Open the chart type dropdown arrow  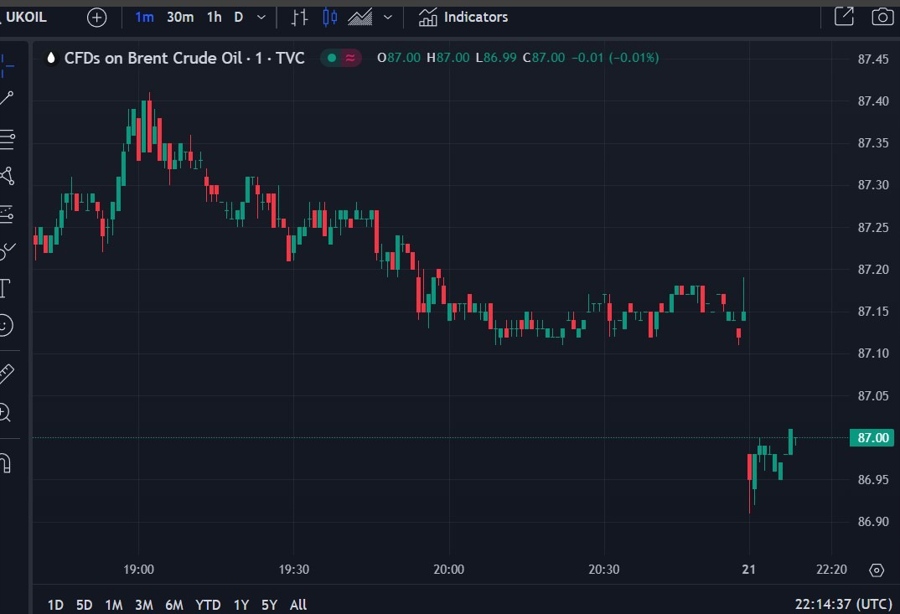(386, 17)
